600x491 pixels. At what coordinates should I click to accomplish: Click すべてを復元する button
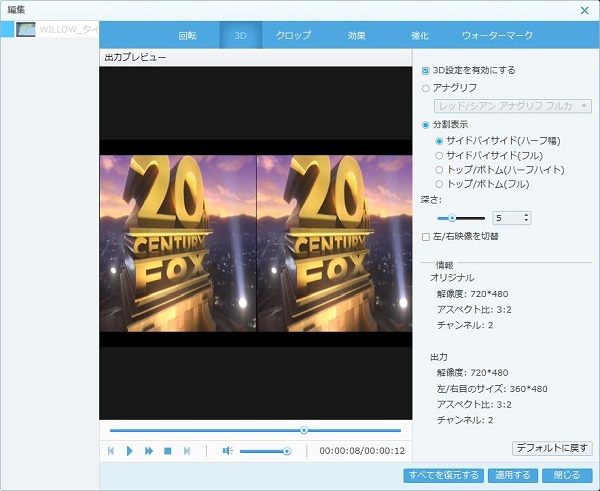(x=443, y=475)
